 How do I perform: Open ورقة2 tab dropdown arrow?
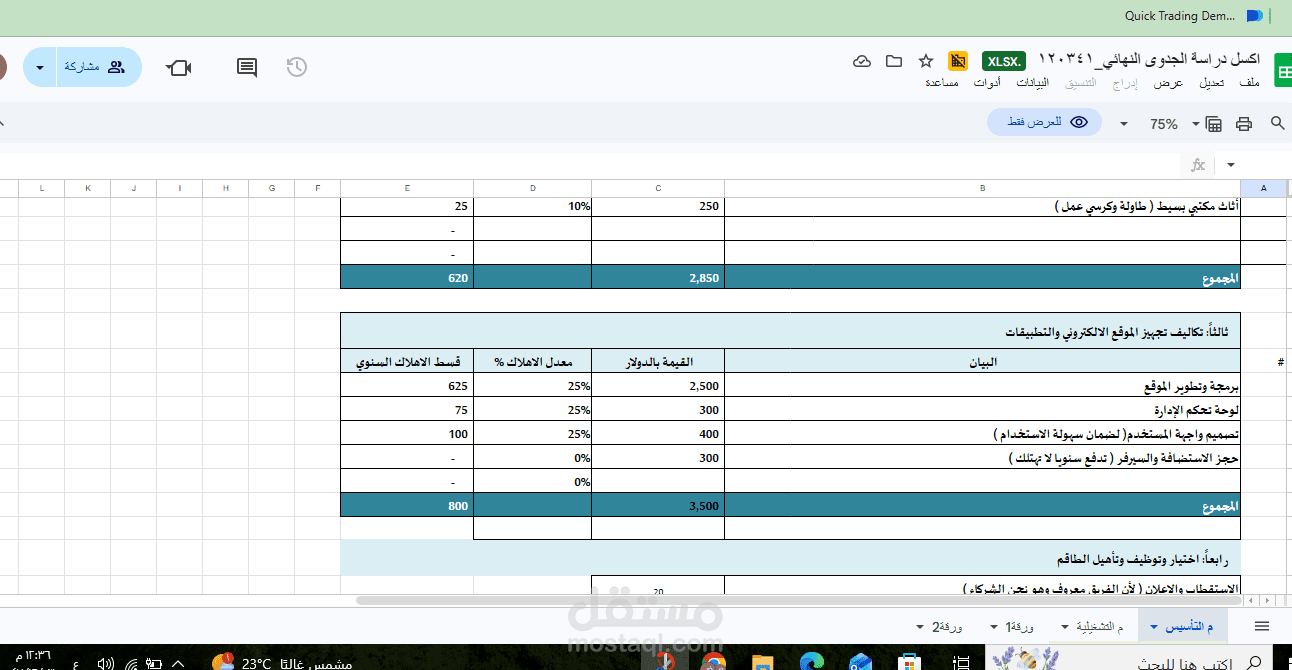pyautogui.click(x=919, y=627)
